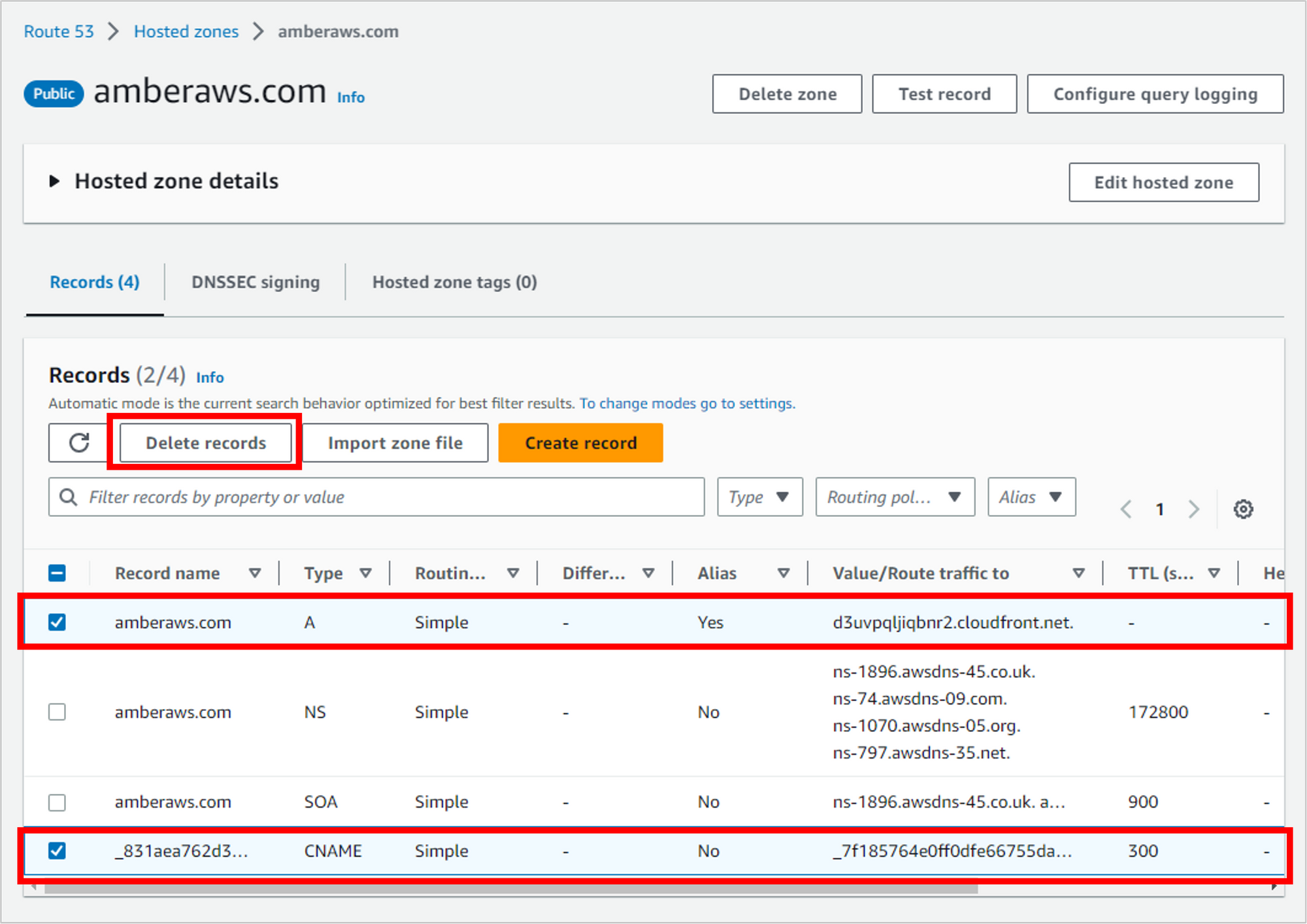Open Info link beside Records heading
Screen dimensions: 1307x924
(210, 378)
